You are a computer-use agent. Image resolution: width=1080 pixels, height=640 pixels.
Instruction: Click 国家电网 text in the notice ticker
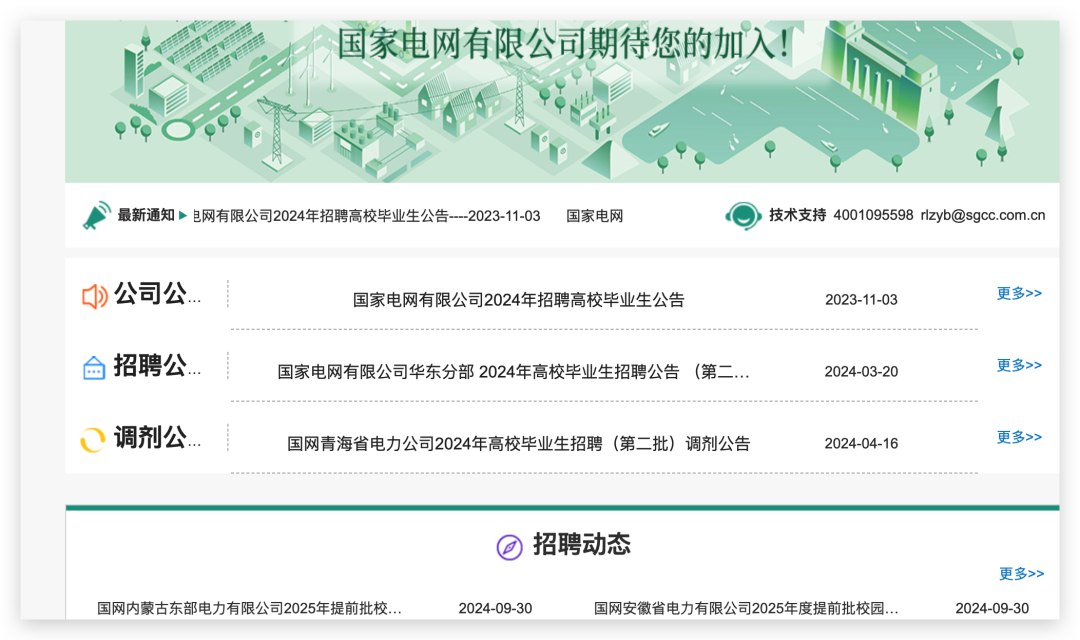tap(594, 216)
